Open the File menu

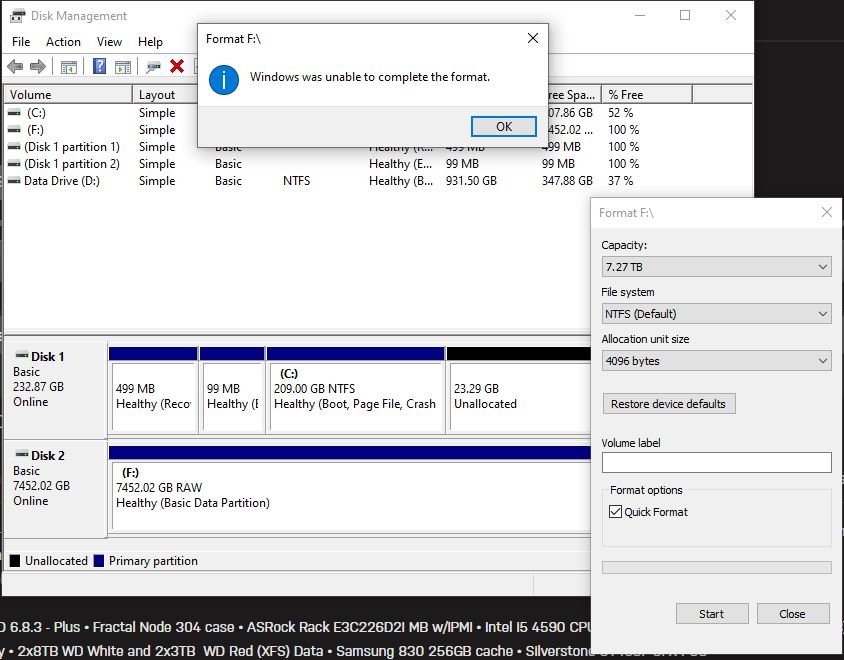(x=21, y=41)
